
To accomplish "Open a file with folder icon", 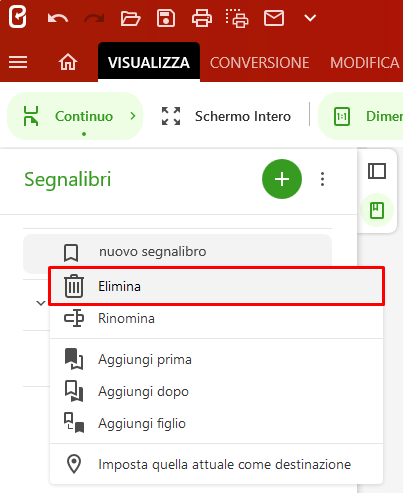I will coord(130,18).
